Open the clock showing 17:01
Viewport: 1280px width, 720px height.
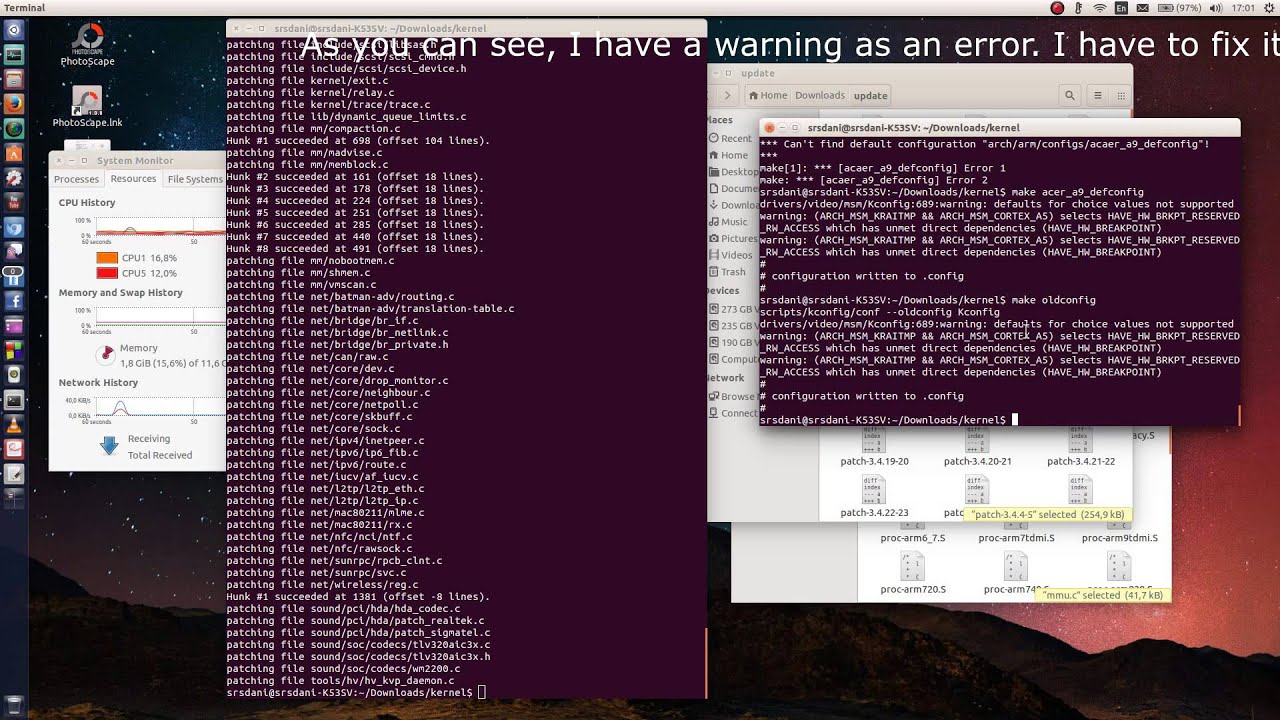pyautogui.click(x=1243, y=8)
